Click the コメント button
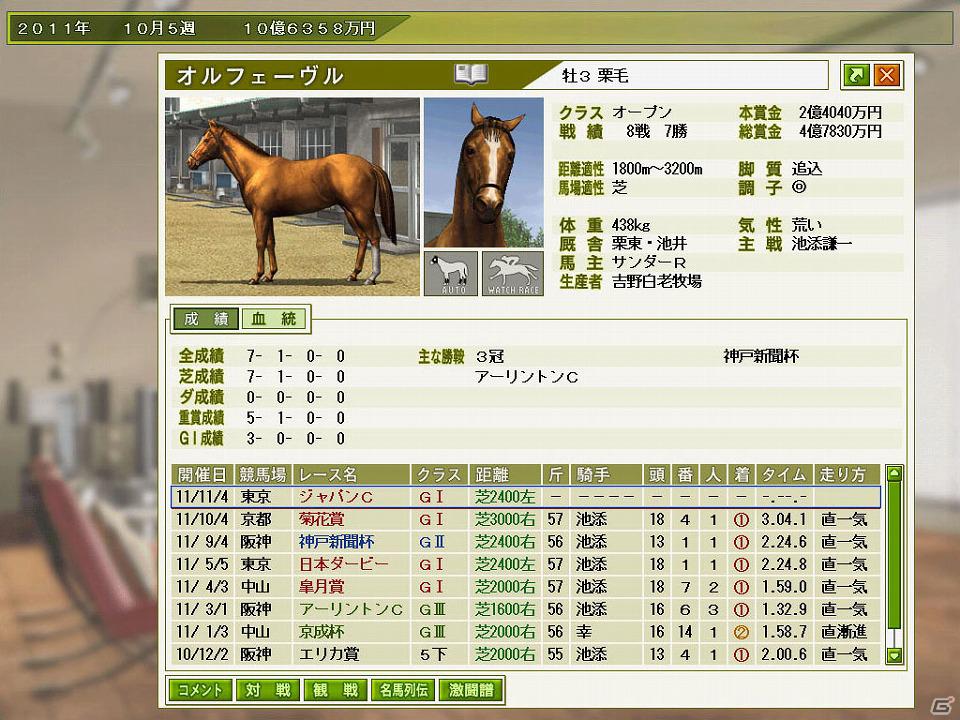The height and width of the screenshot is (720, 960). 200,690
